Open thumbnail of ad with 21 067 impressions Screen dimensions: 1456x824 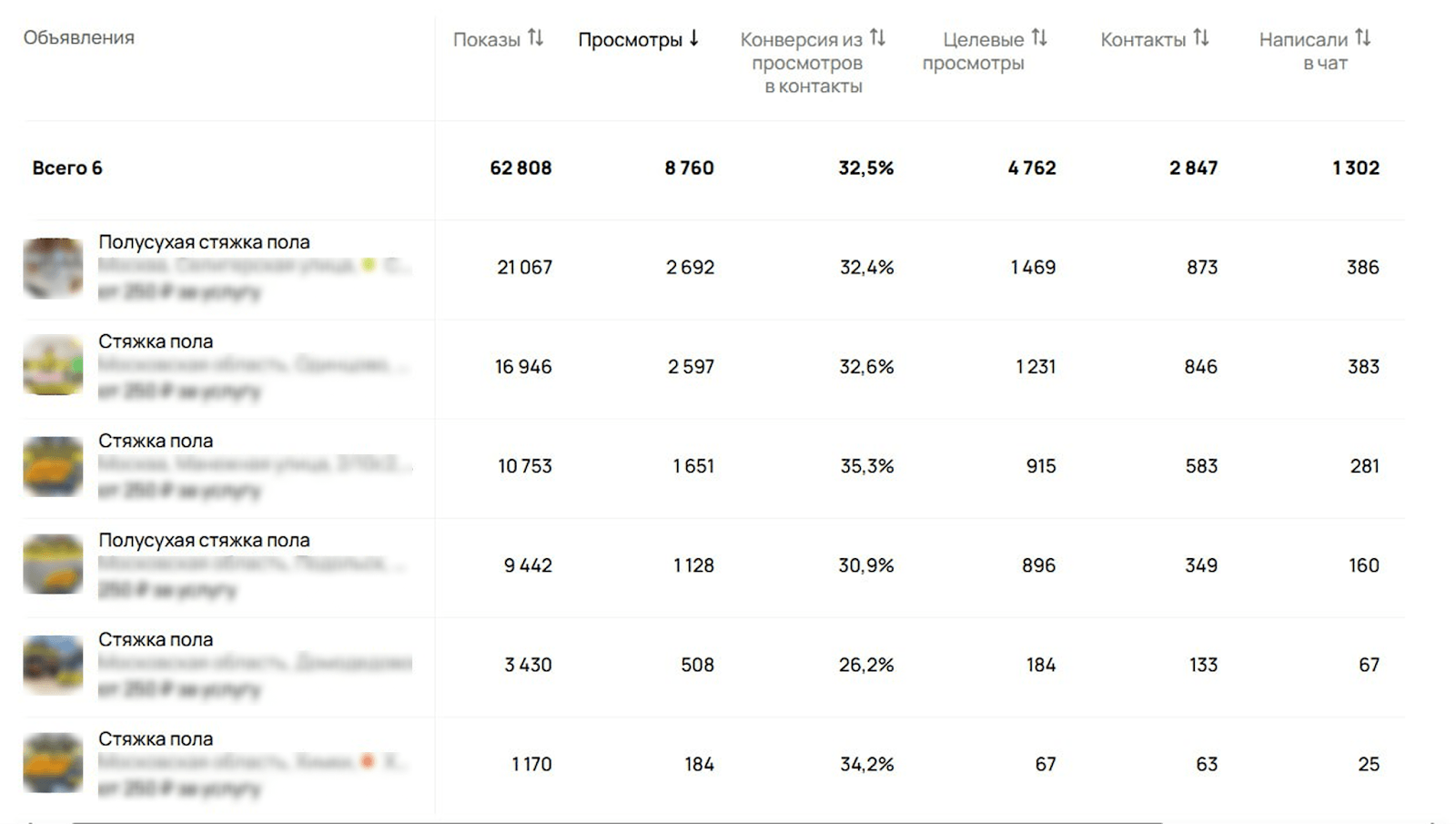coord(53,268)
